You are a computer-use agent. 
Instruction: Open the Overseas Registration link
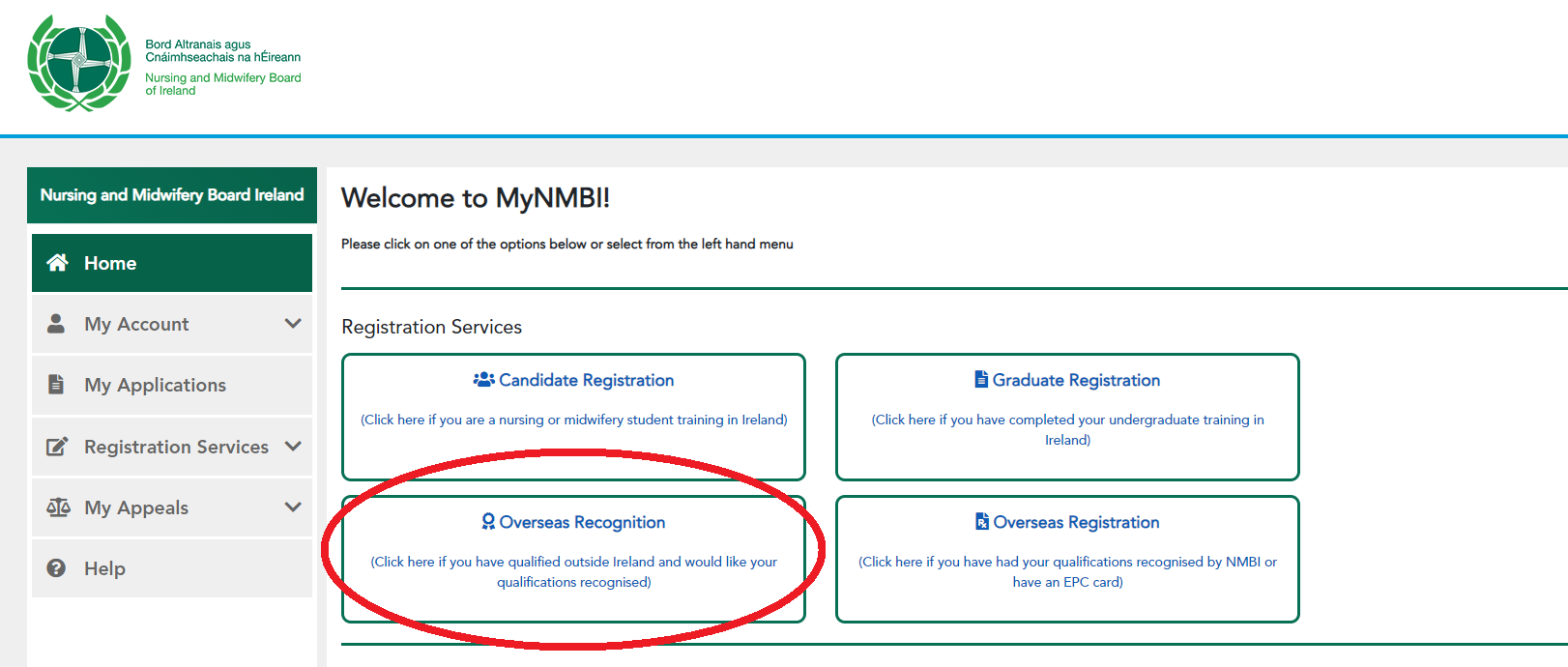[1076, 522]
